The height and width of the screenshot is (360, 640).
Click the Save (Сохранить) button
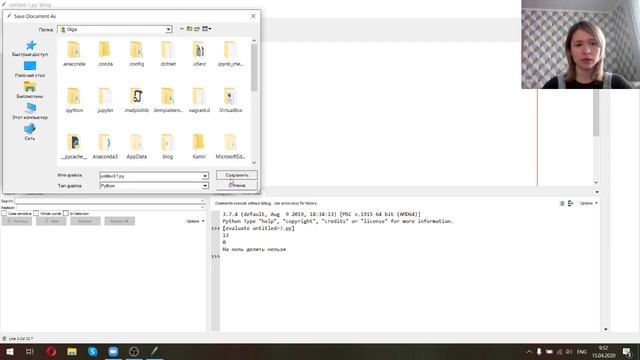pyautogui.click(x=237, y=175)
